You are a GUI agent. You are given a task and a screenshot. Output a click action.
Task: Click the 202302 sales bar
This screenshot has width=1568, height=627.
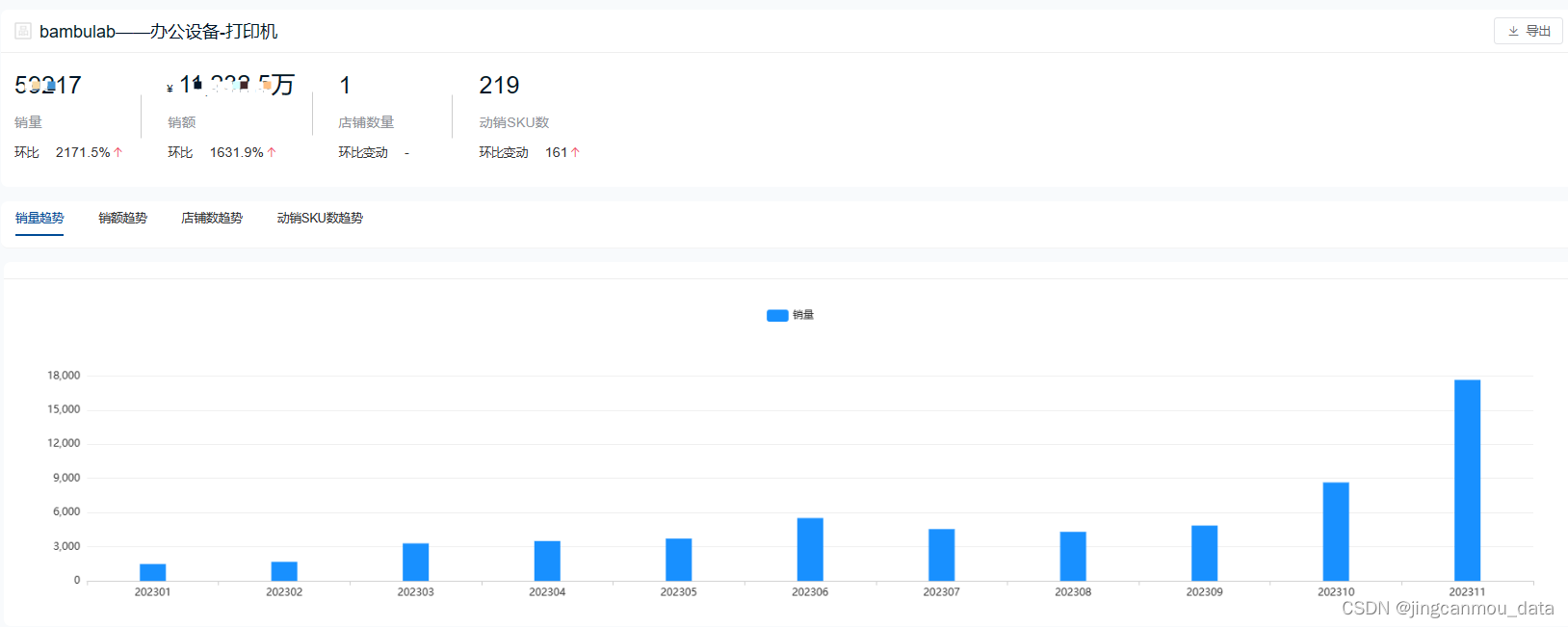coord(284,571)
